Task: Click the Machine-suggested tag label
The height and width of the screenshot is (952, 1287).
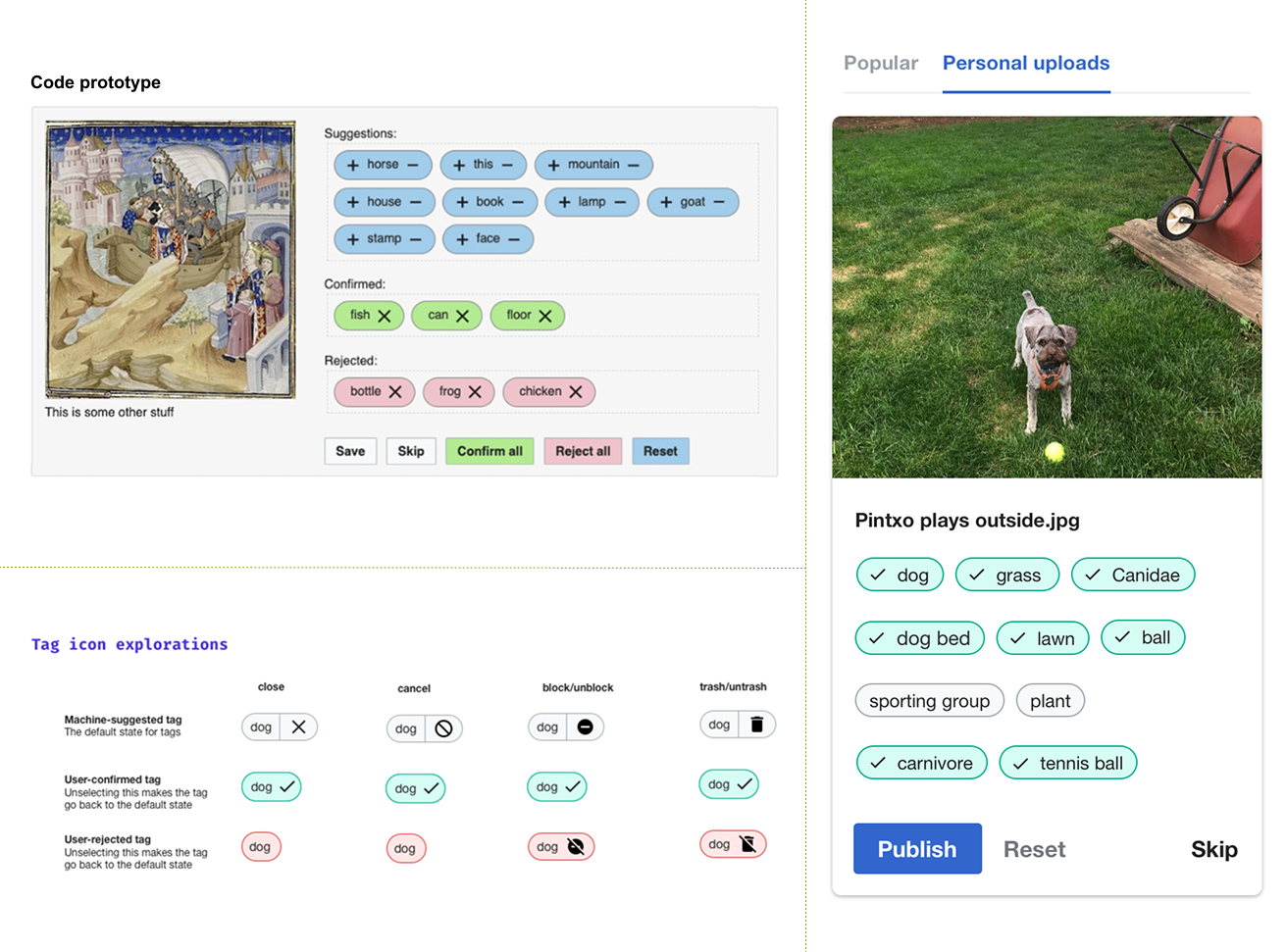Action: [123, 720]
